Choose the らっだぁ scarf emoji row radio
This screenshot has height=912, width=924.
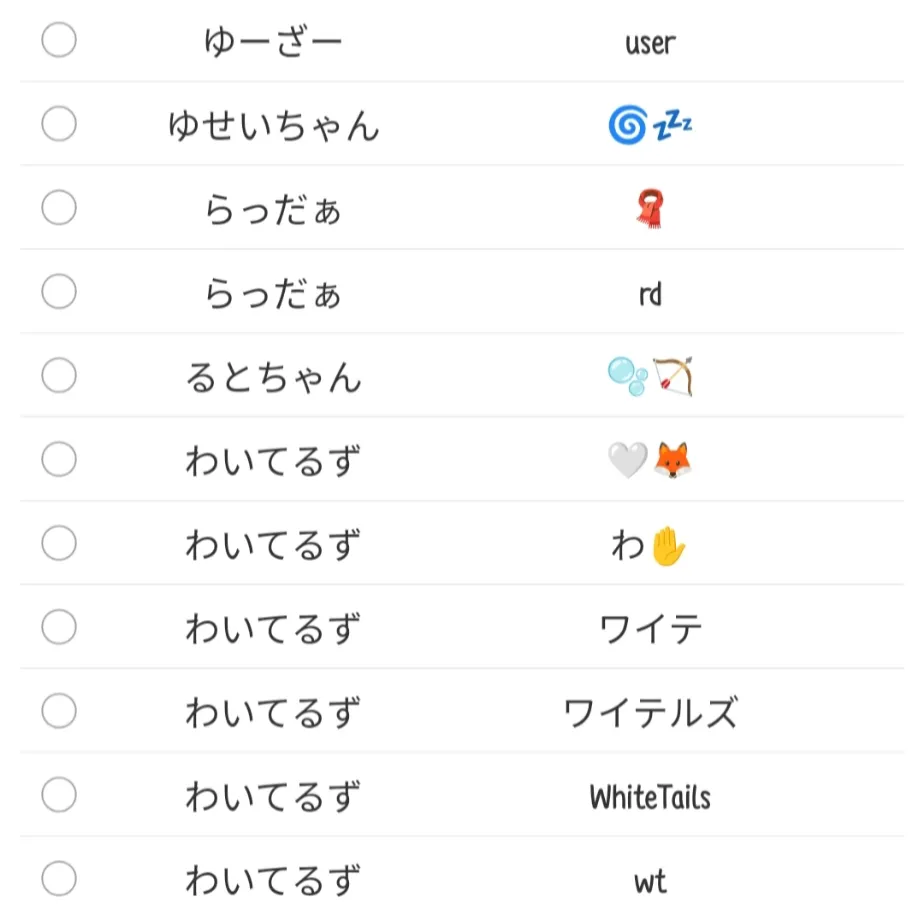[x=59, y=209]
